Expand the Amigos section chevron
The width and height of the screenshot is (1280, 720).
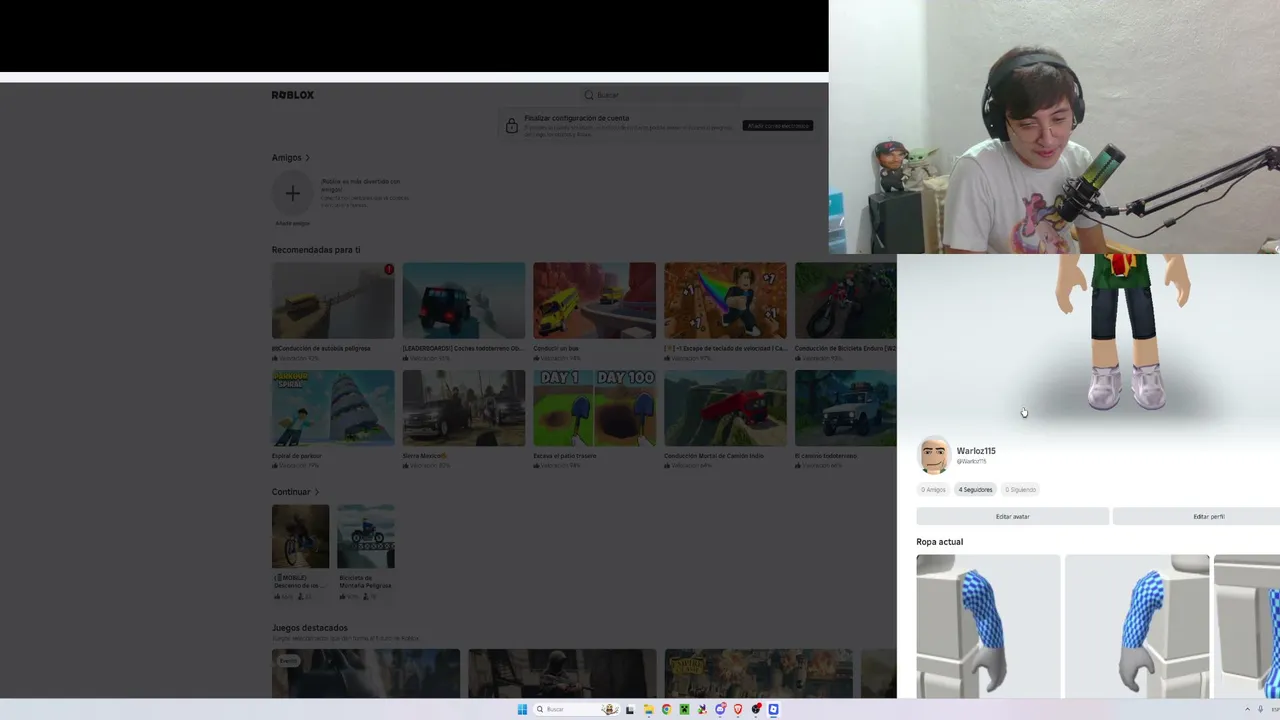coord(308,158)
